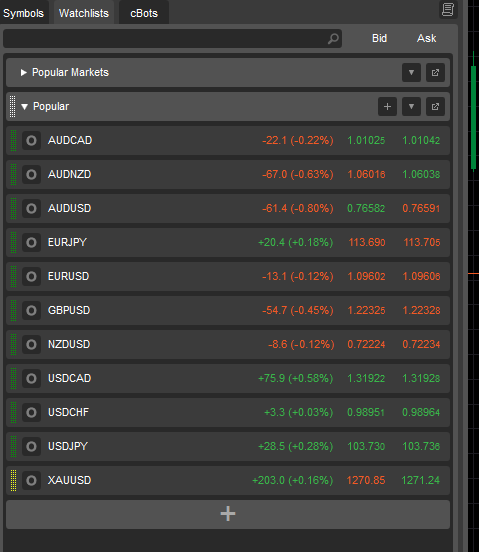Click the circle icon beside EURUSD

pyautogui.click(x=31, y=276)
